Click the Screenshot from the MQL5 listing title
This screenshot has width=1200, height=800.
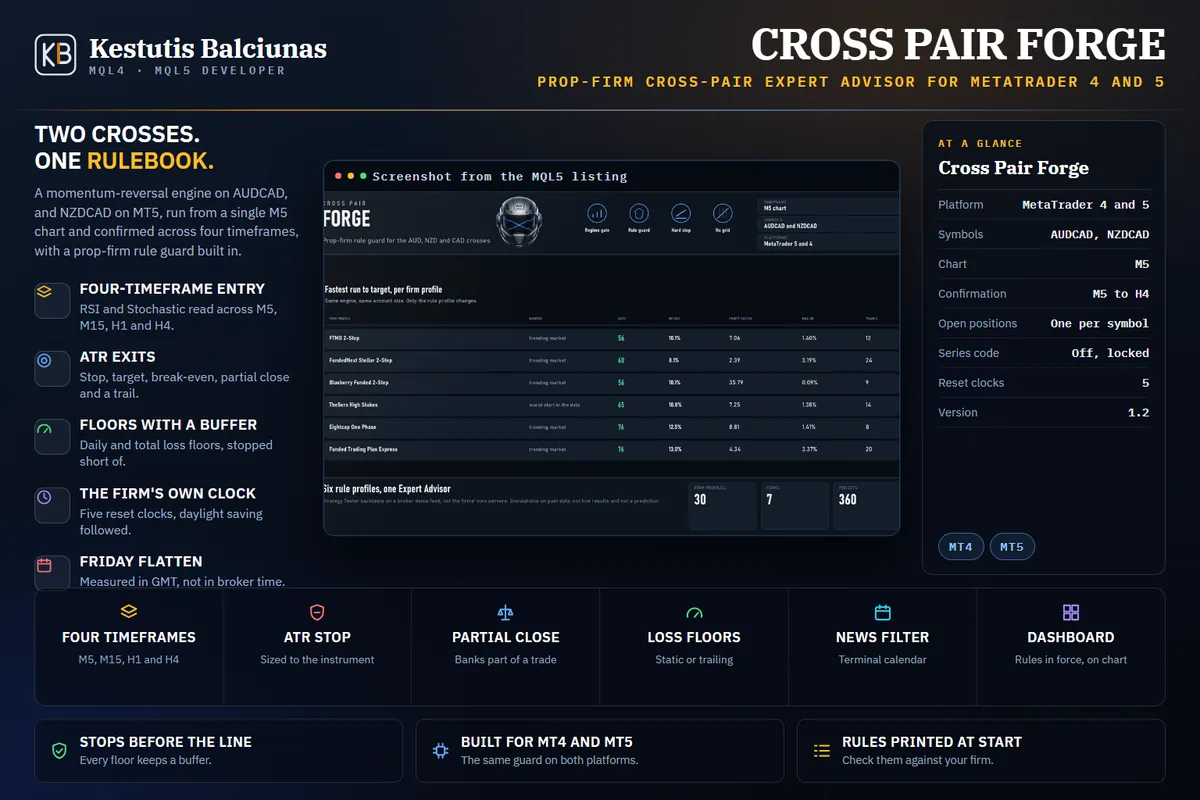(x=499, y=177)
